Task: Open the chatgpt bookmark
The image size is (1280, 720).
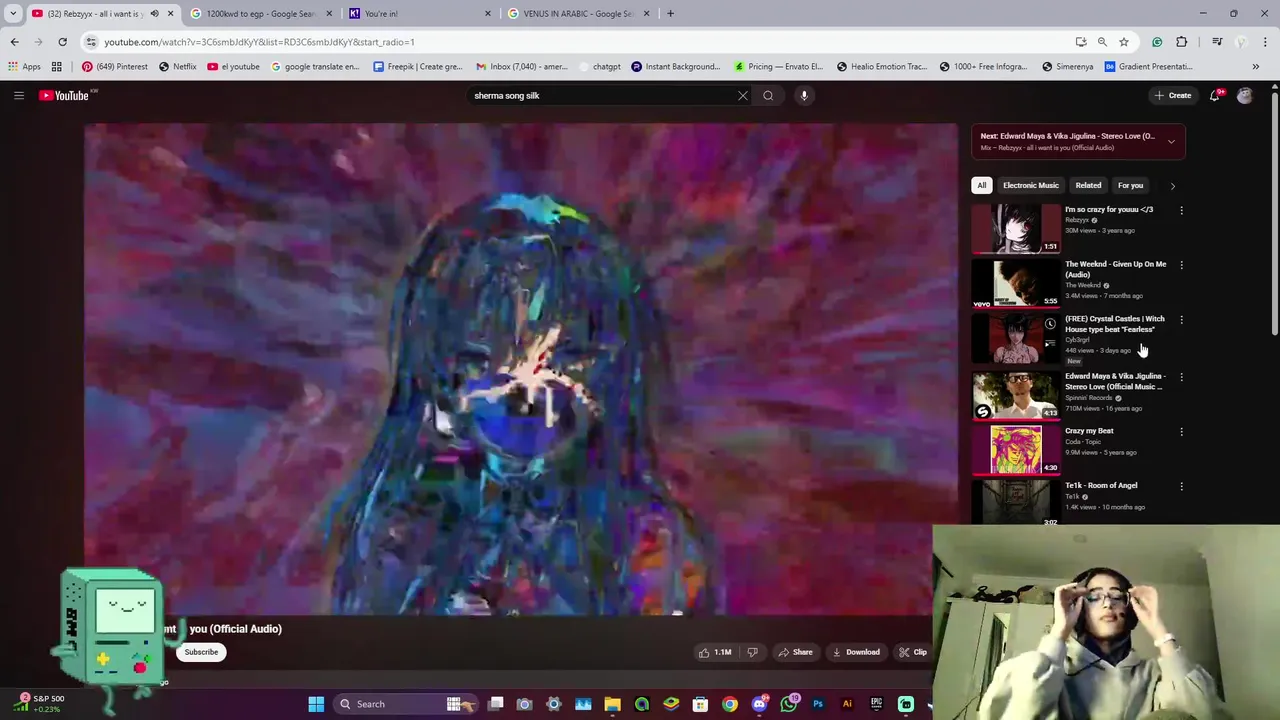Action: [x=598, y=66]
